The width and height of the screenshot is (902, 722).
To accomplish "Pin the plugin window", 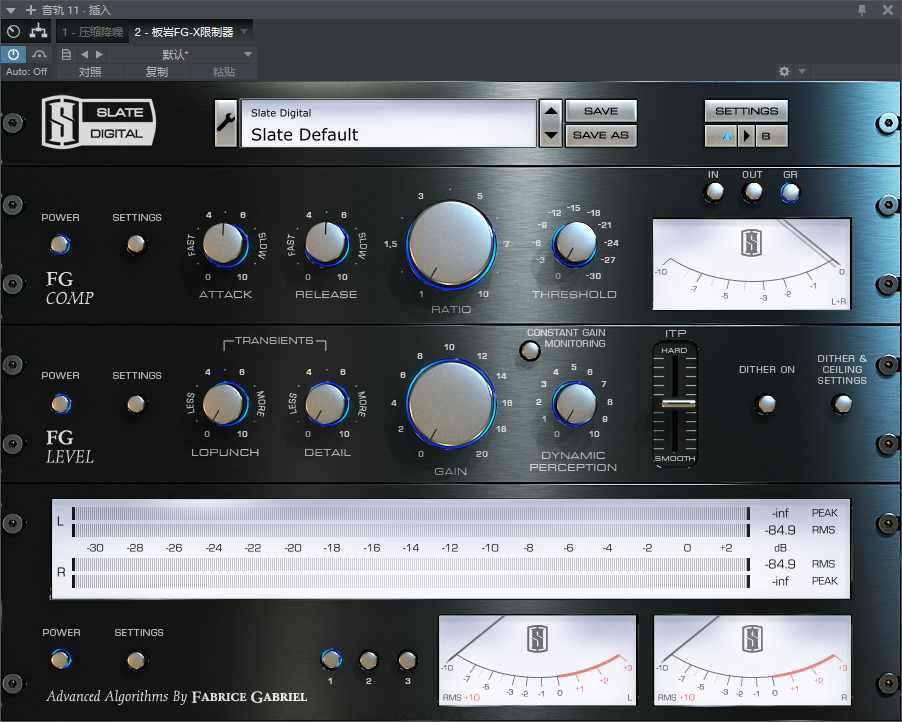I will pyautogui.click(x=862, y=10).
